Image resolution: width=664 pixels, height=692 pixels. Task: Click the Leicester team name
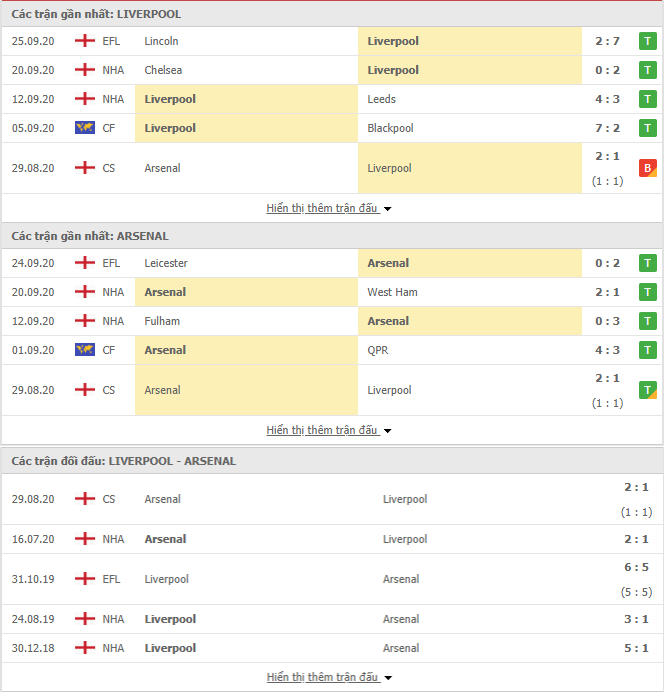tap(166, 263)
